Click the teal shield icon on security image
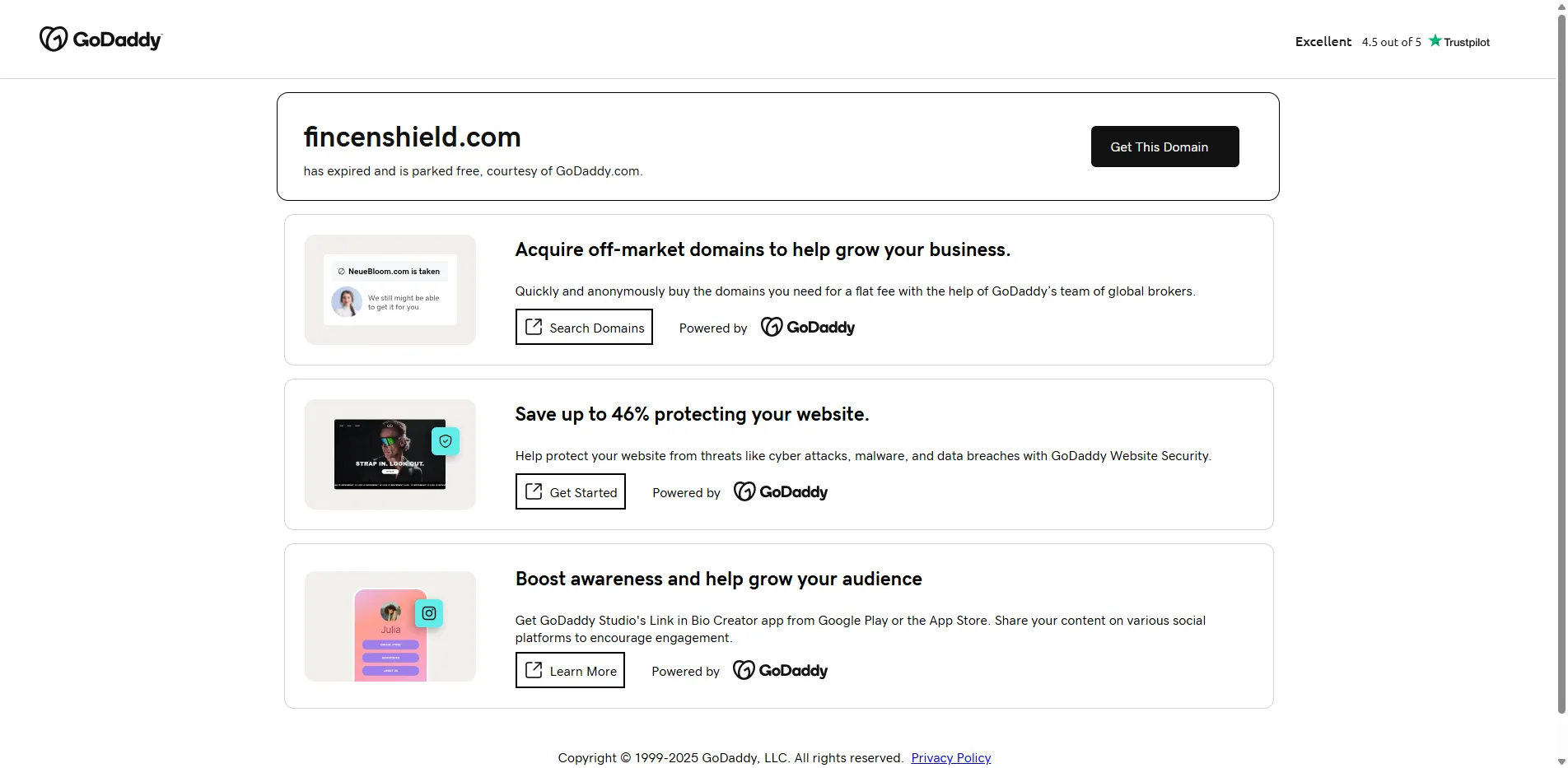Screen dimensions: 1568x768 (446, 440)
